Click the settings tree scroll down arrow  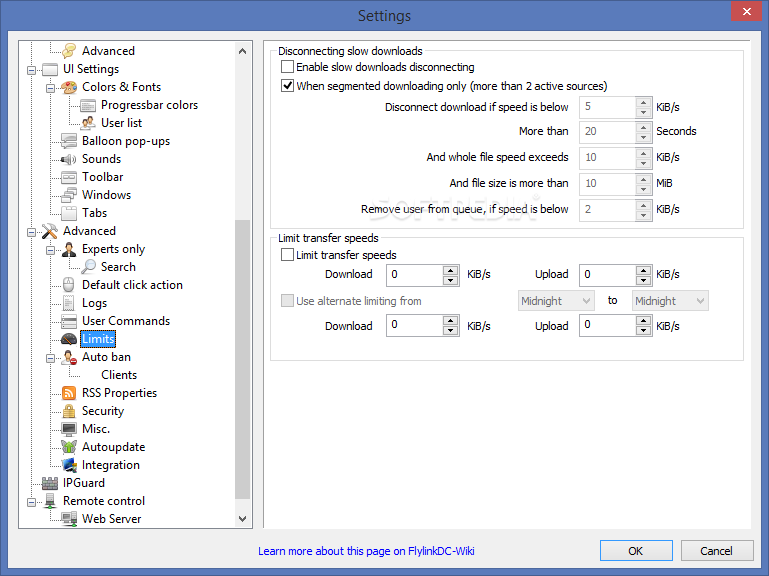242,519
